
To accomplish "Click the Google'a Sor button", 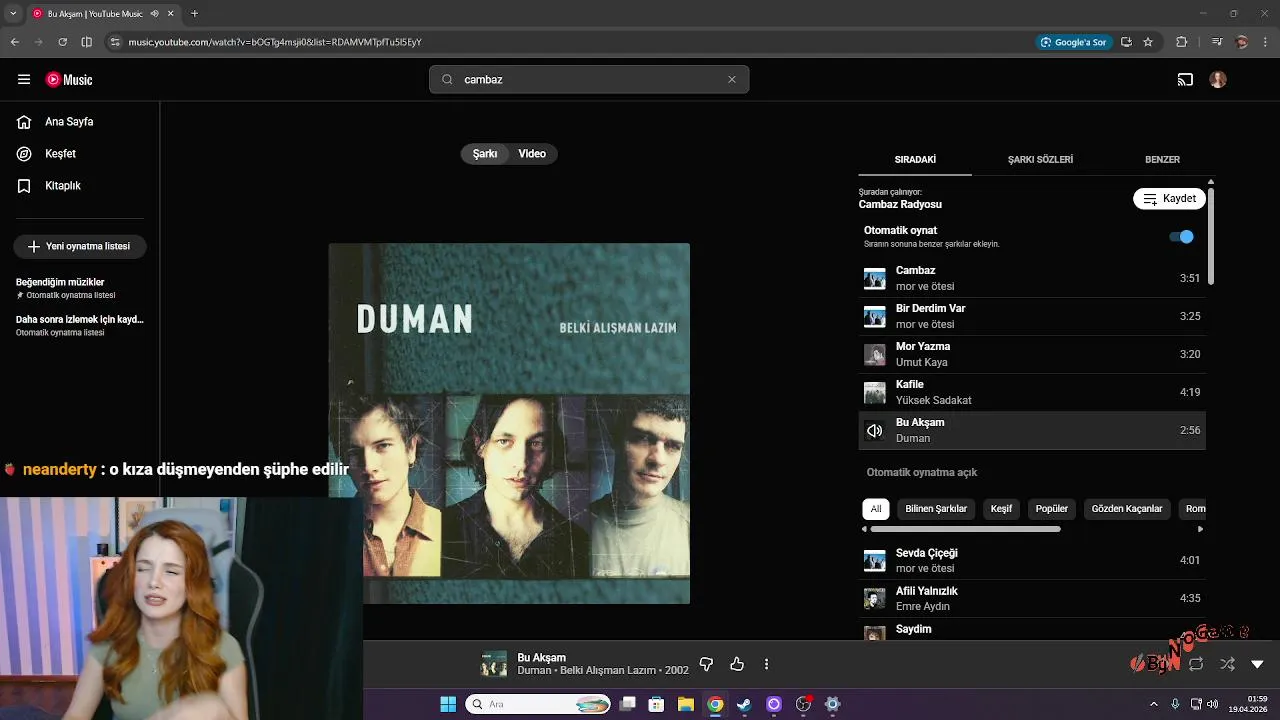I will click(1075, 42).
